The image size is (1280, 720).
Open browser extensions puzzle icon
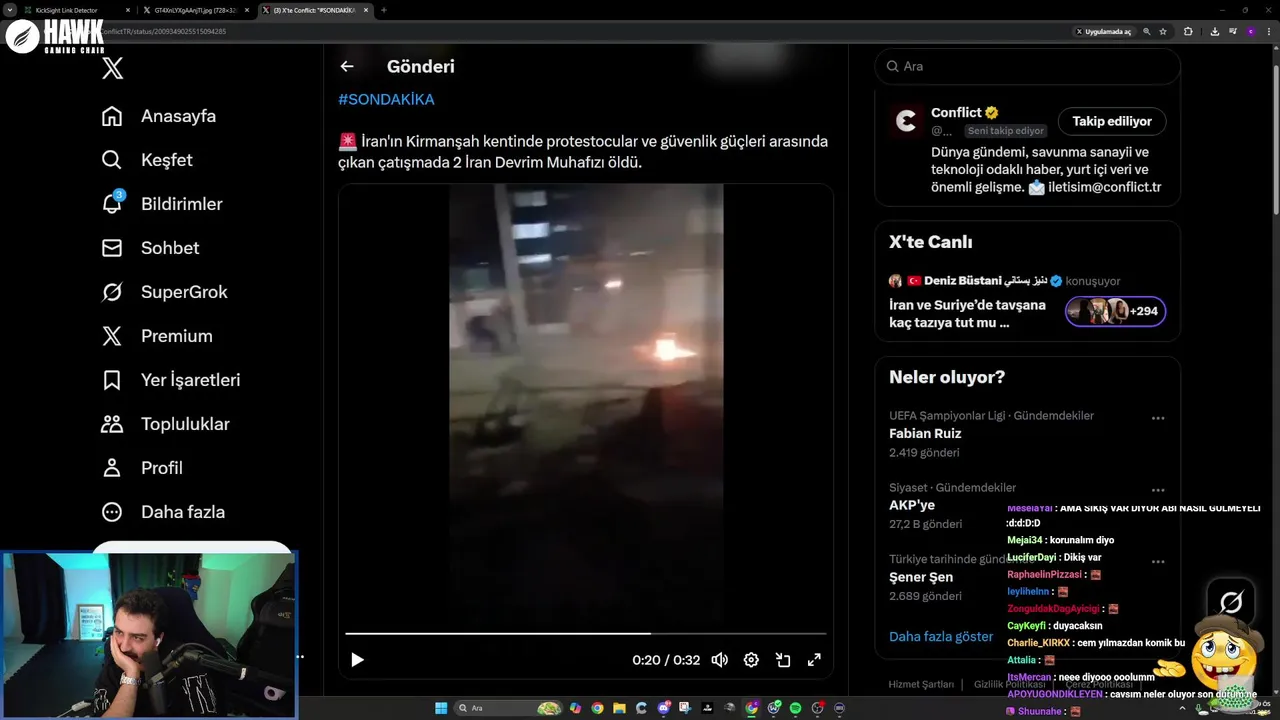pos(1188,32)
